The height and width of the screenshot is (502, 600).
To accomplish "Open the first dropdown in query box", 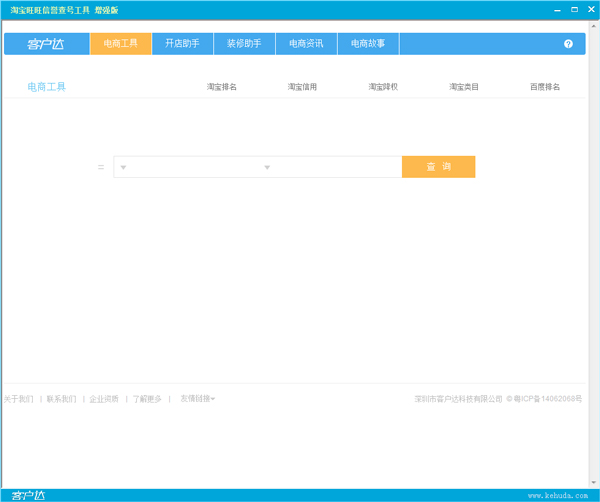I will pos(123,167).
